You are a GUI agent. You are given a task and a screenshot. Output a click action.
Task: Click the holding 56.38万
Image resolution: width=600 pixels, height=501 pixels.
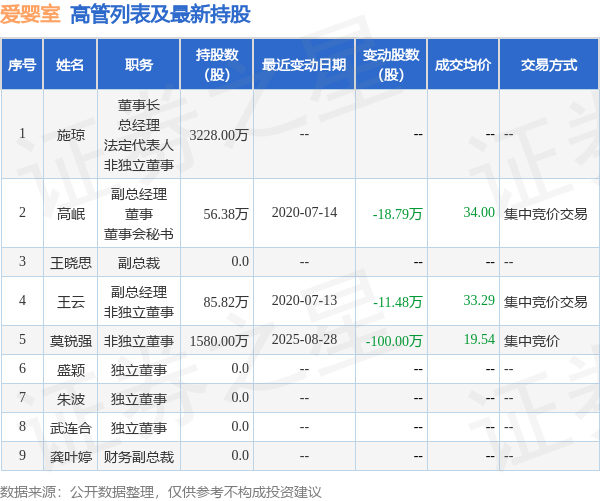point(226,214)
